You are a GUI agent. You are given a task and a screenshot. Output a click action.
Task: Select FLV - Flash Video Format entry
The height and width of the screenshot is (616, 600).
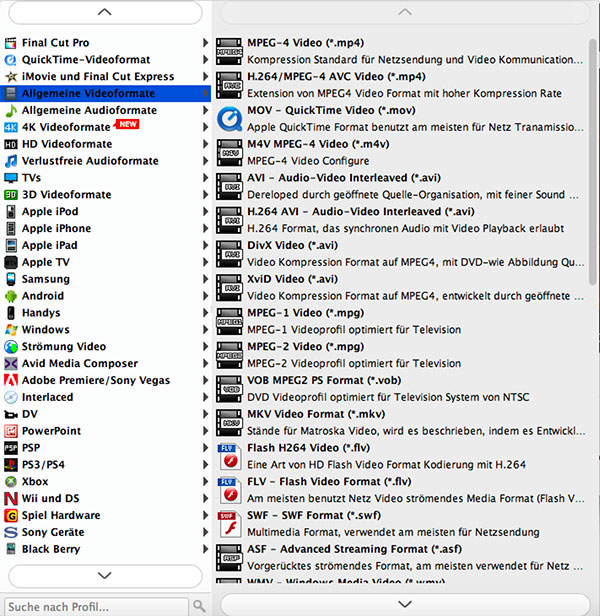pos(401,490)
